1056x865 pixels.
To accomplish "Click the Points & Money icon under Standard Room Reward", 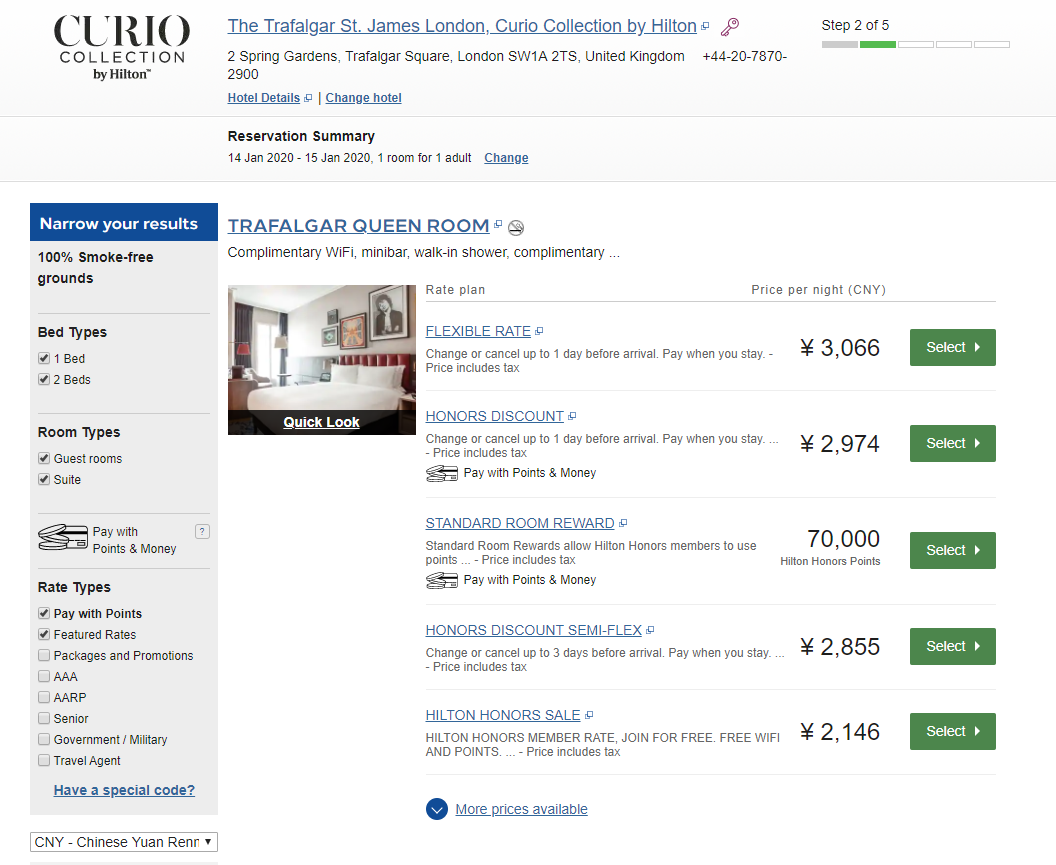I will (x=442, y=580).
